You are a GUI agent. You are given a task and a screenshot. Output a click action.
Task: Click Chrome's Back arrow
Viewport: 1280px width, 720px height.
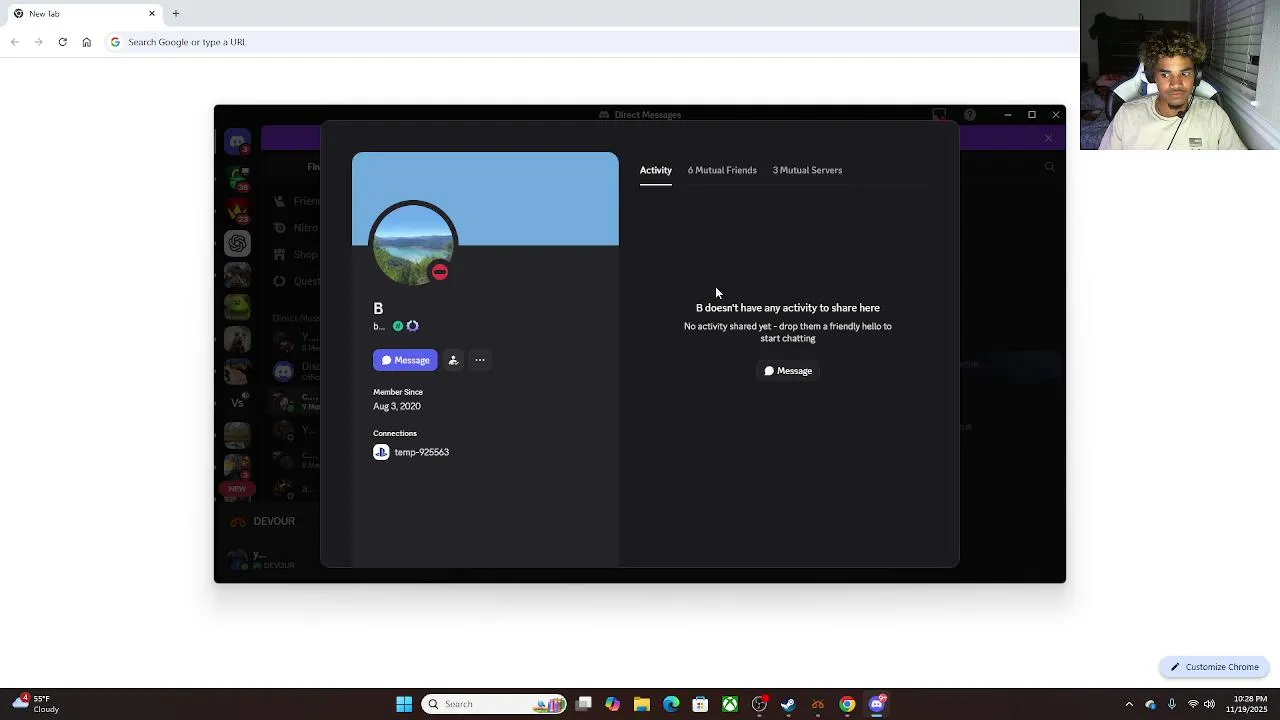coord(14,42)
